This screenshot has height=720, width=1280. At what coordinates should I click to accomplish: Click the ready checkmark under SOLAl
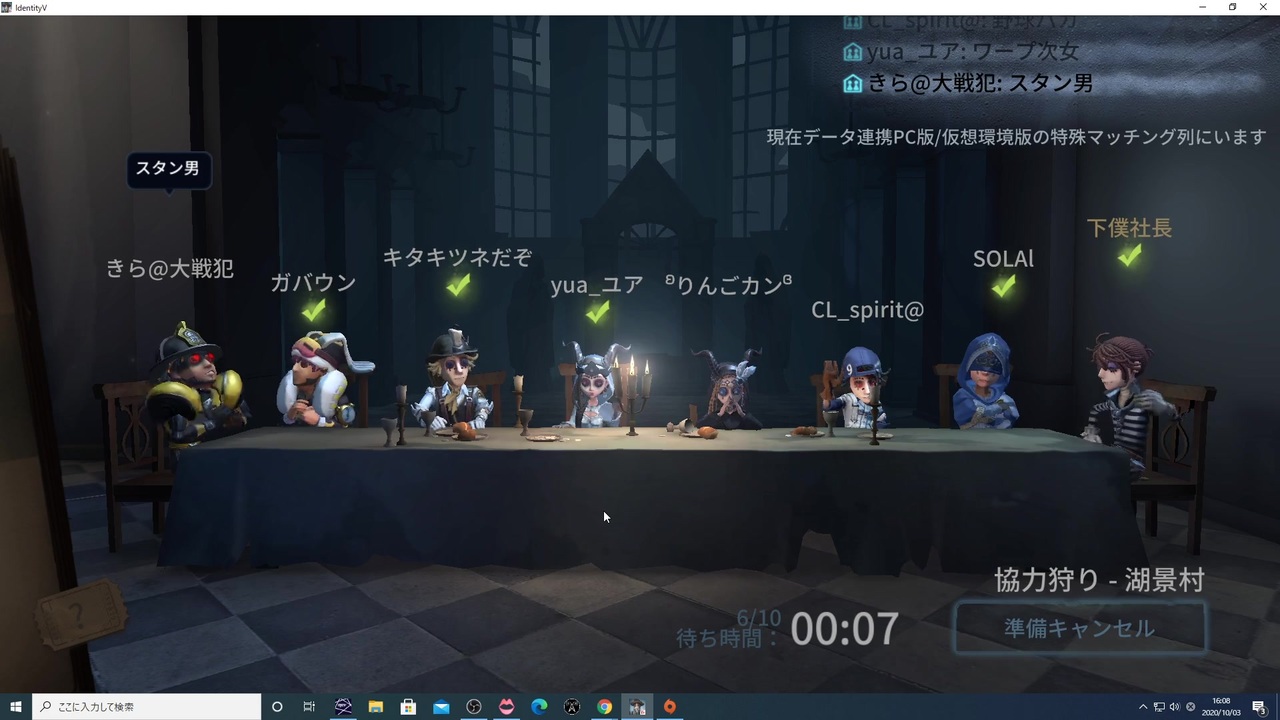(x=1004, y=287)
